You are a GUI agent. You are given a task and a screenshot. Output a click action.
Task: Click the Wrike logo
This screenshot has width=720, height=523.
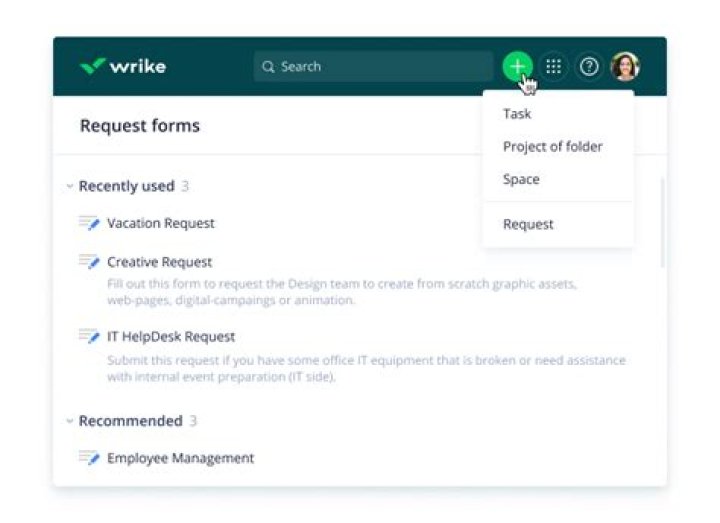123,66
